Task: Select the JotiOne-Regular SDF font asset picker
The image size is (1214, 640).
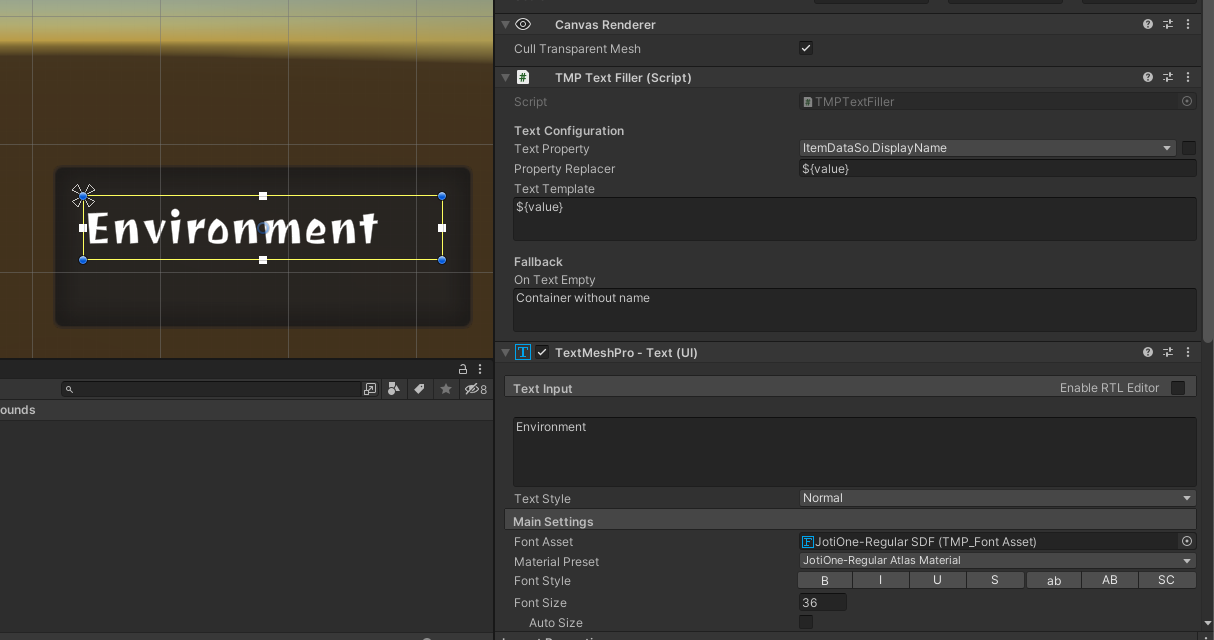Action: (x=1186, y=541)
